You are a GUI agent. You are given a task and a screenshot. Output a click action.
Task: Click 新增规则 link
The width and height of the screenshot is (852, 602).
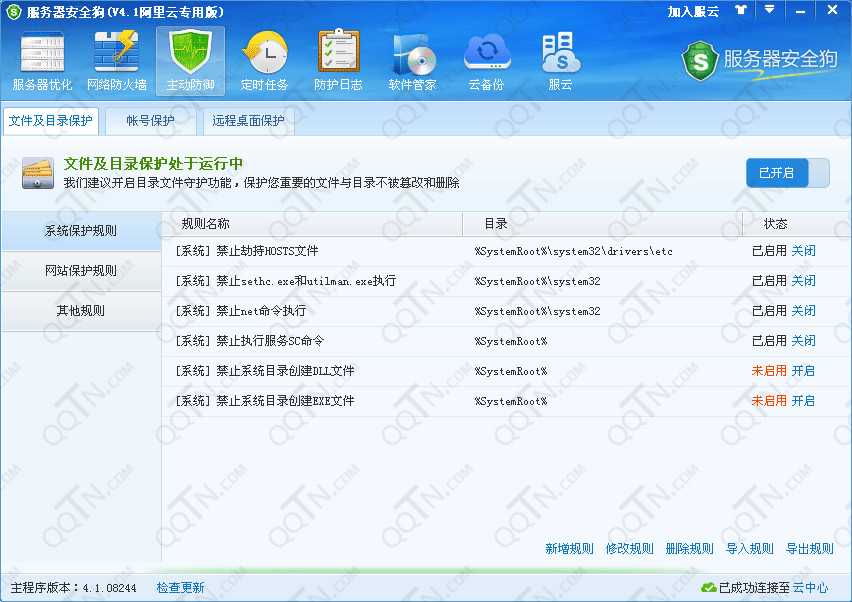(569, 549)
